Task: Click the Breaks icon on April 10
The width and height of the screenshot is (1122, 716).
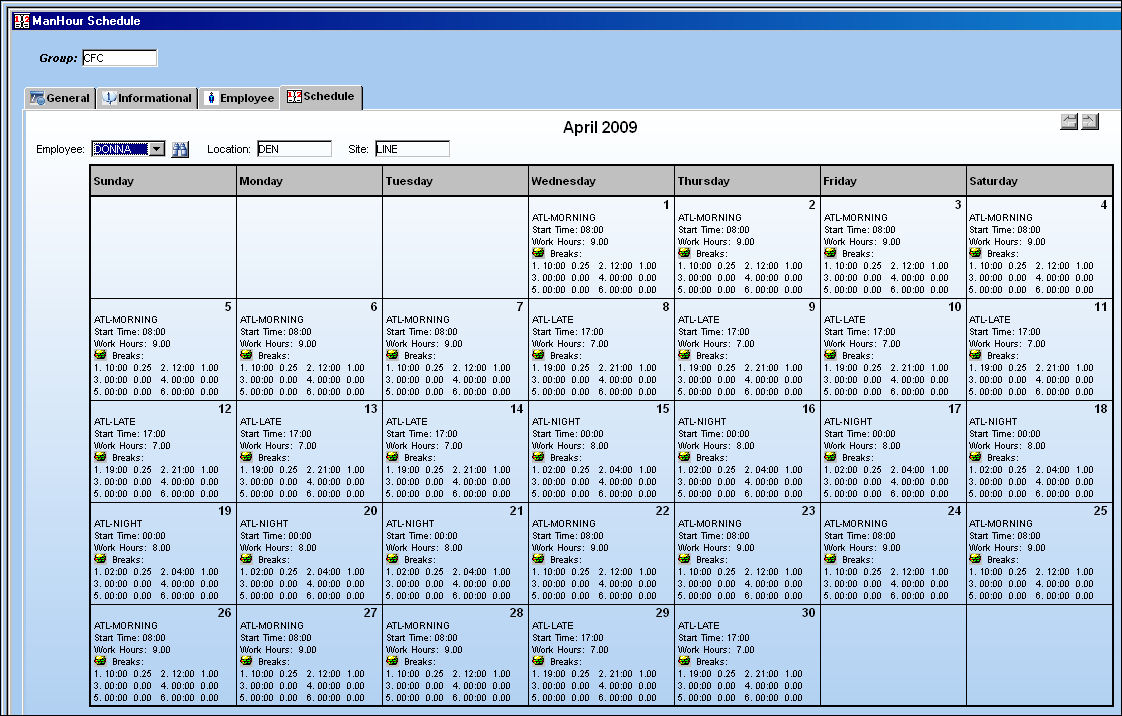Action: point(830,355)
